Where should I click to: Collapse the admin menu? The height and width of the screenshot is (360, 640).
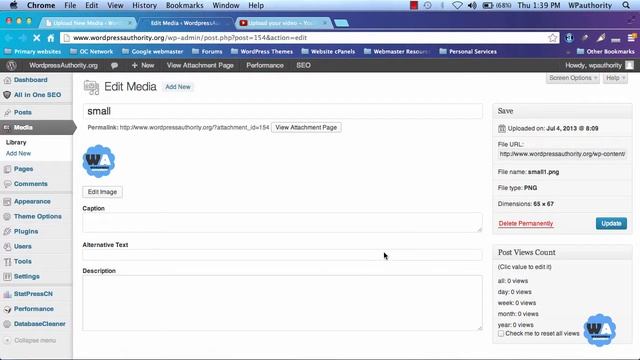pos(30,340)
